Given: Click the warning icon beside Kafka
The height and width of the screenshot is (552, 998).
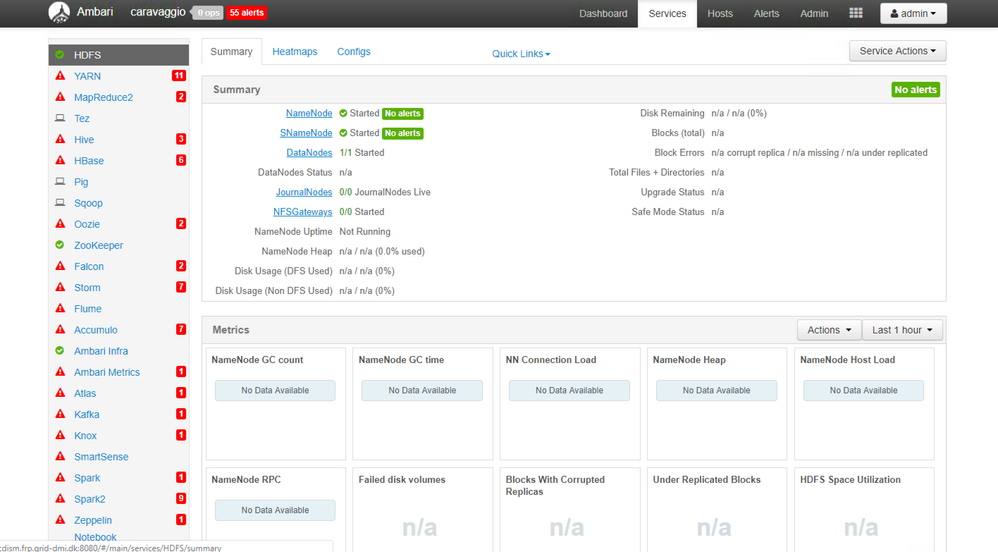Looking at the screenshot, I should point(60,414).
